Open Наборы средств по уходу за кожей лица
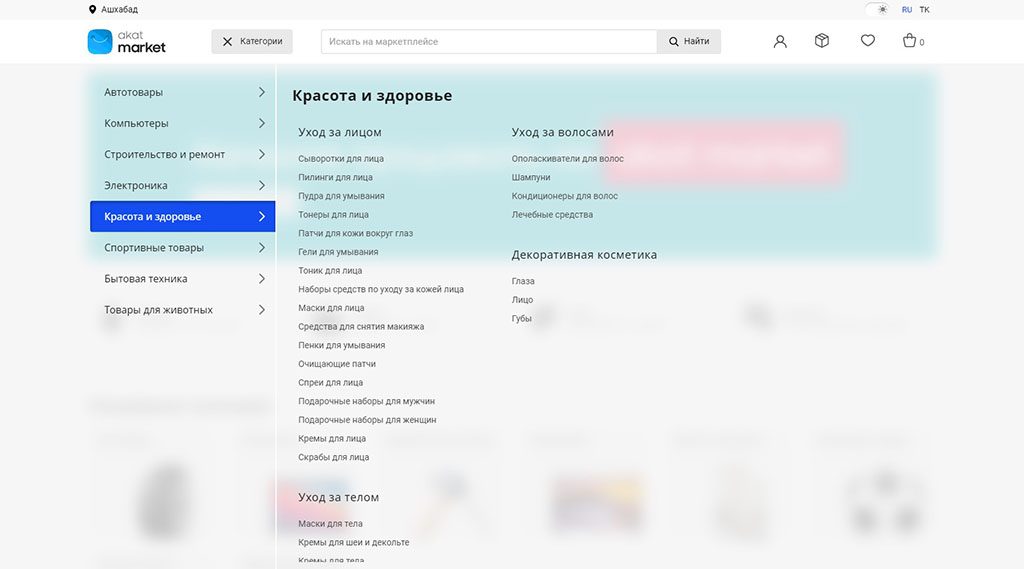 [381, 289]
